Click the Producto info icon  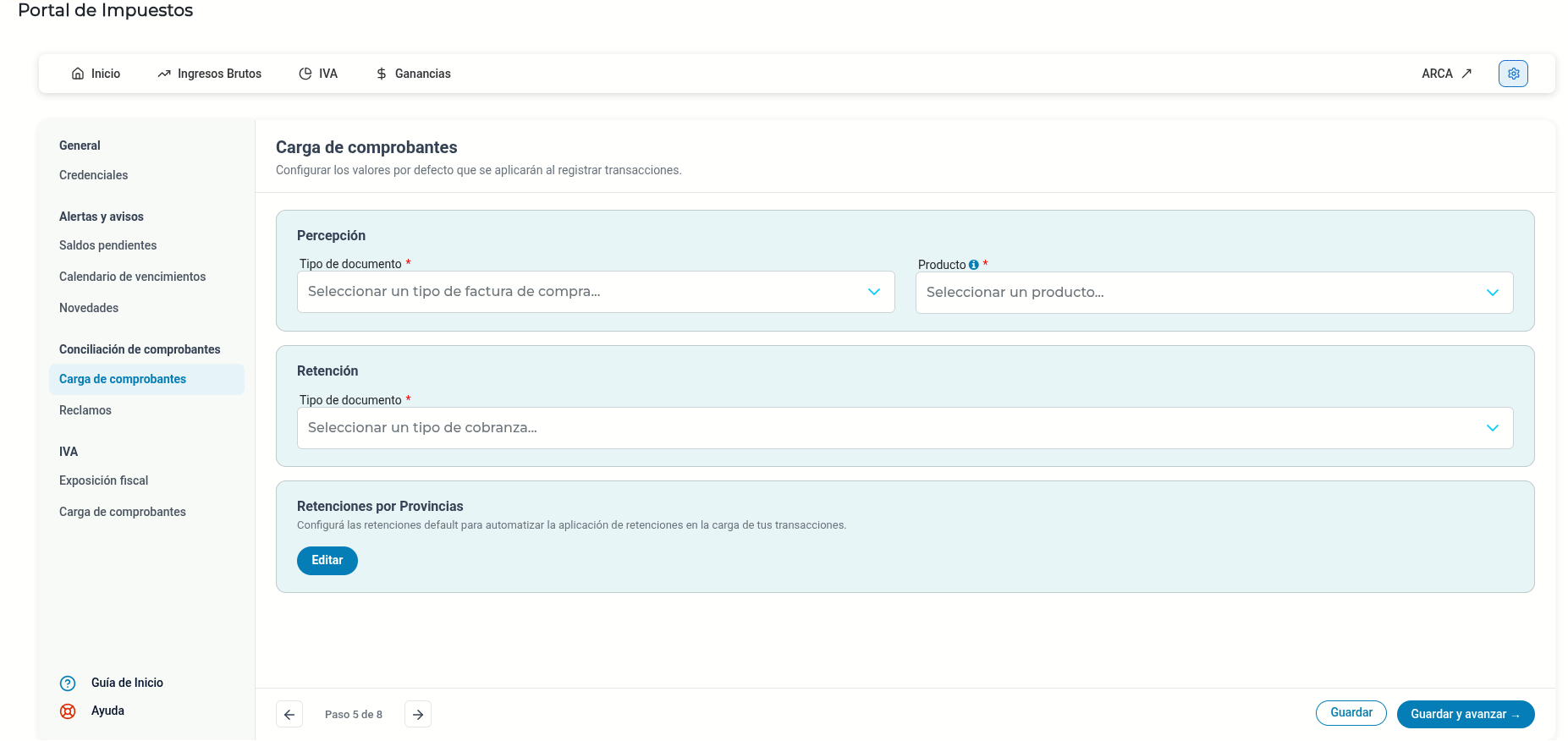[x=974, y=265]
